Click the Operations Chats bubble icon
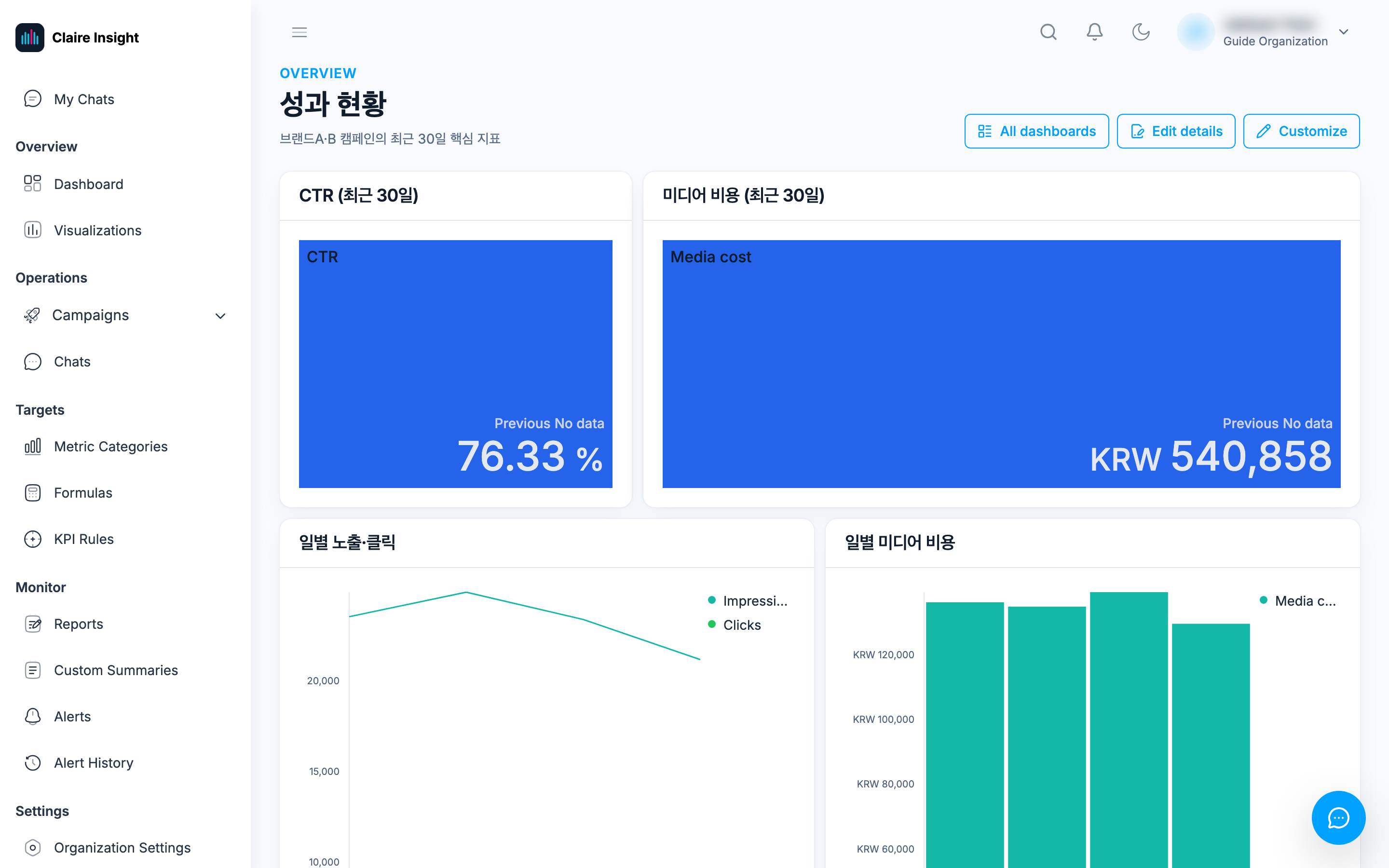Image resolution: width=1389 pixels, height=868 pixels. coord(33,362)
